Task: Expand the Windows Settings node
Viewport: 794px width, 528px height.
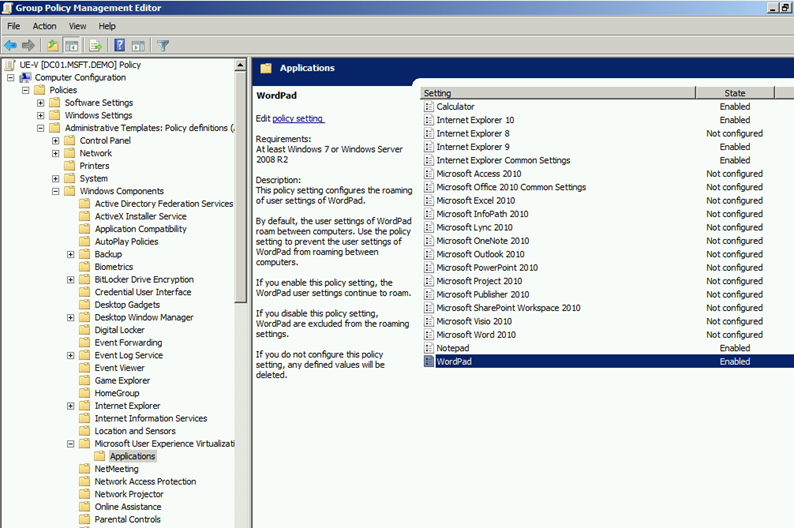Action: click(41, 115)
